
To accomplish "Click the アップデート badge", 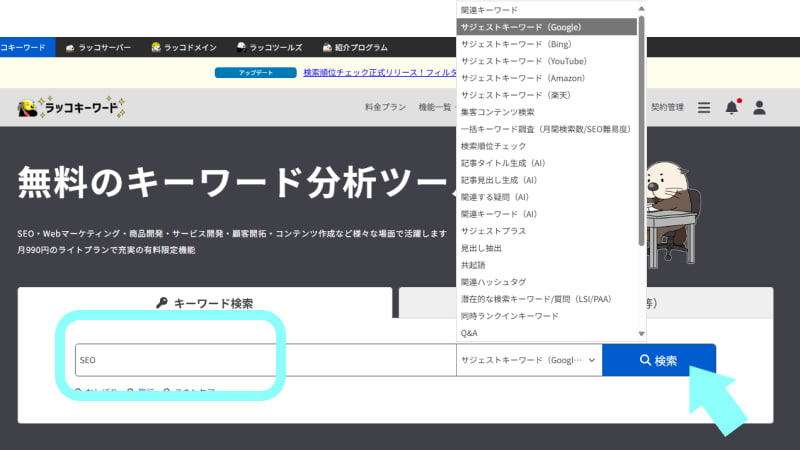I will click(x=256, y=73).
